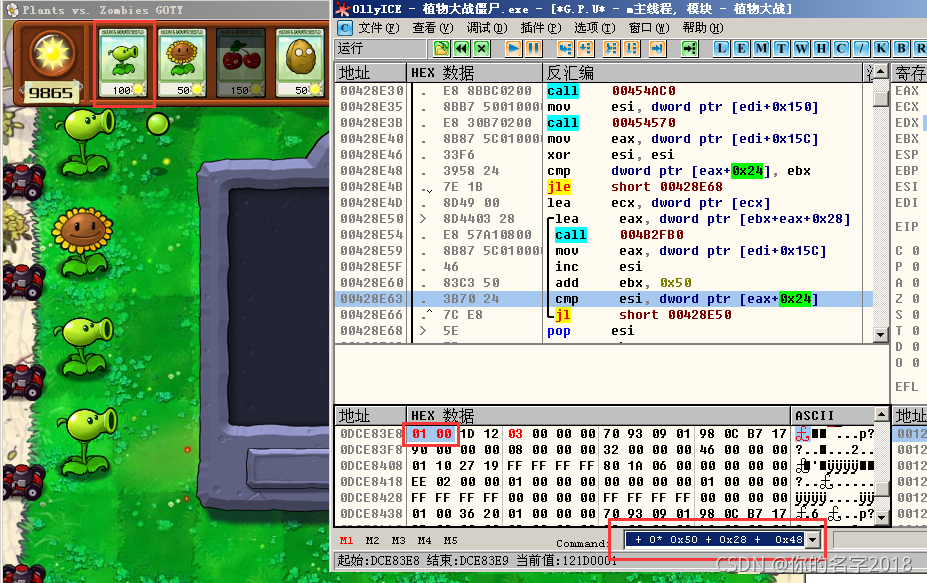Switch to the M3 memory tab

[x=398, y=540]
